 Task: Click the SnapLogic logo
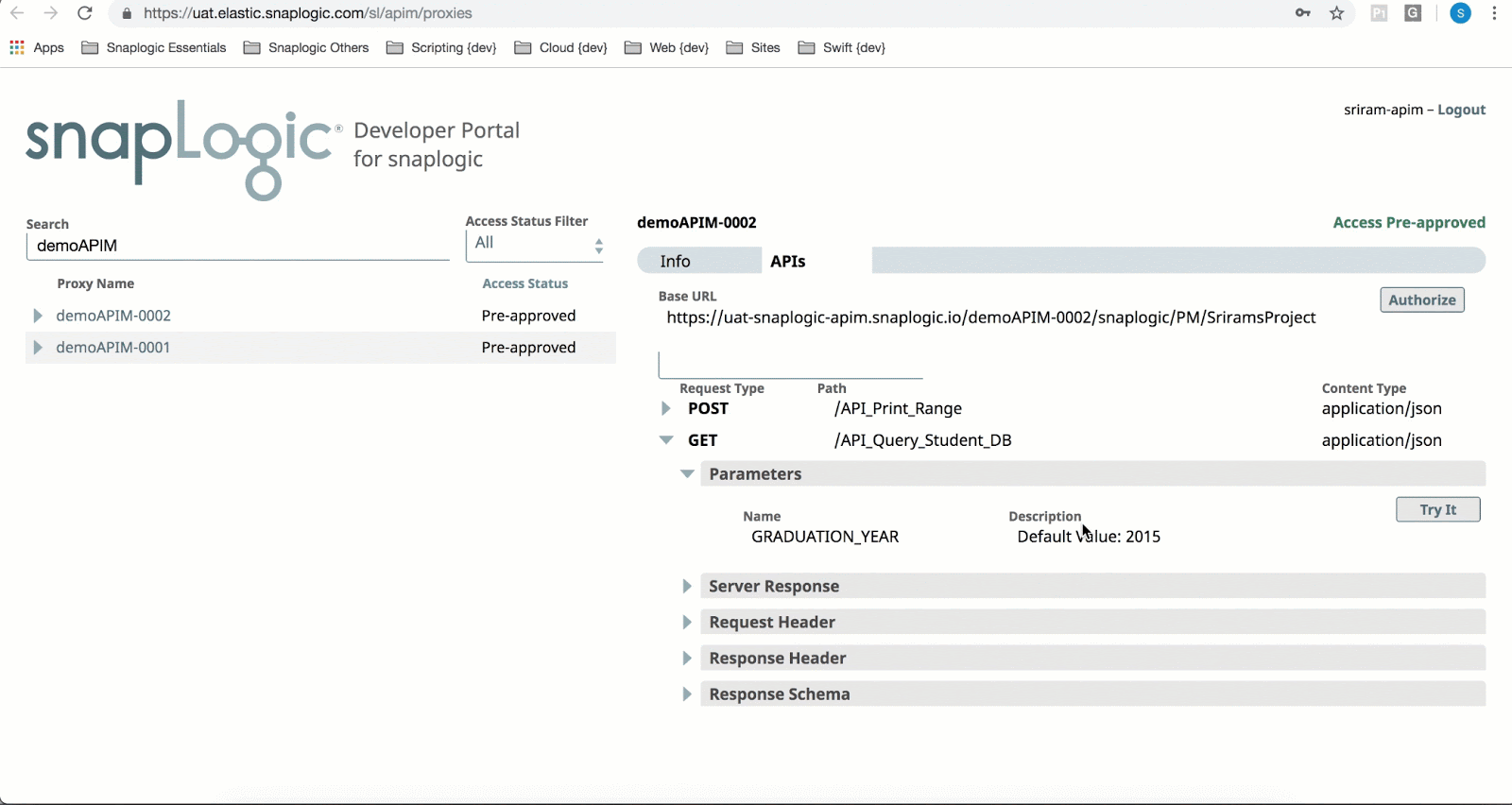point(183,149)
